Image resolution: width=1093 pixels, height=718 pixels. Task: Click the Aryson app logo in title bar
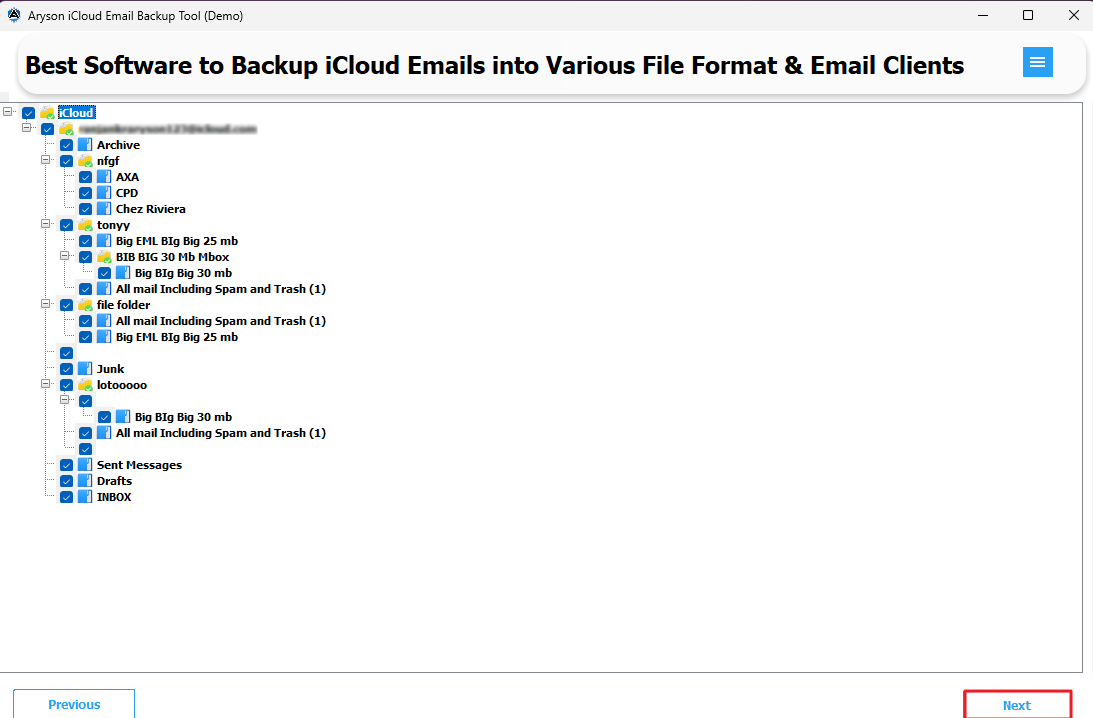[14, 15]
